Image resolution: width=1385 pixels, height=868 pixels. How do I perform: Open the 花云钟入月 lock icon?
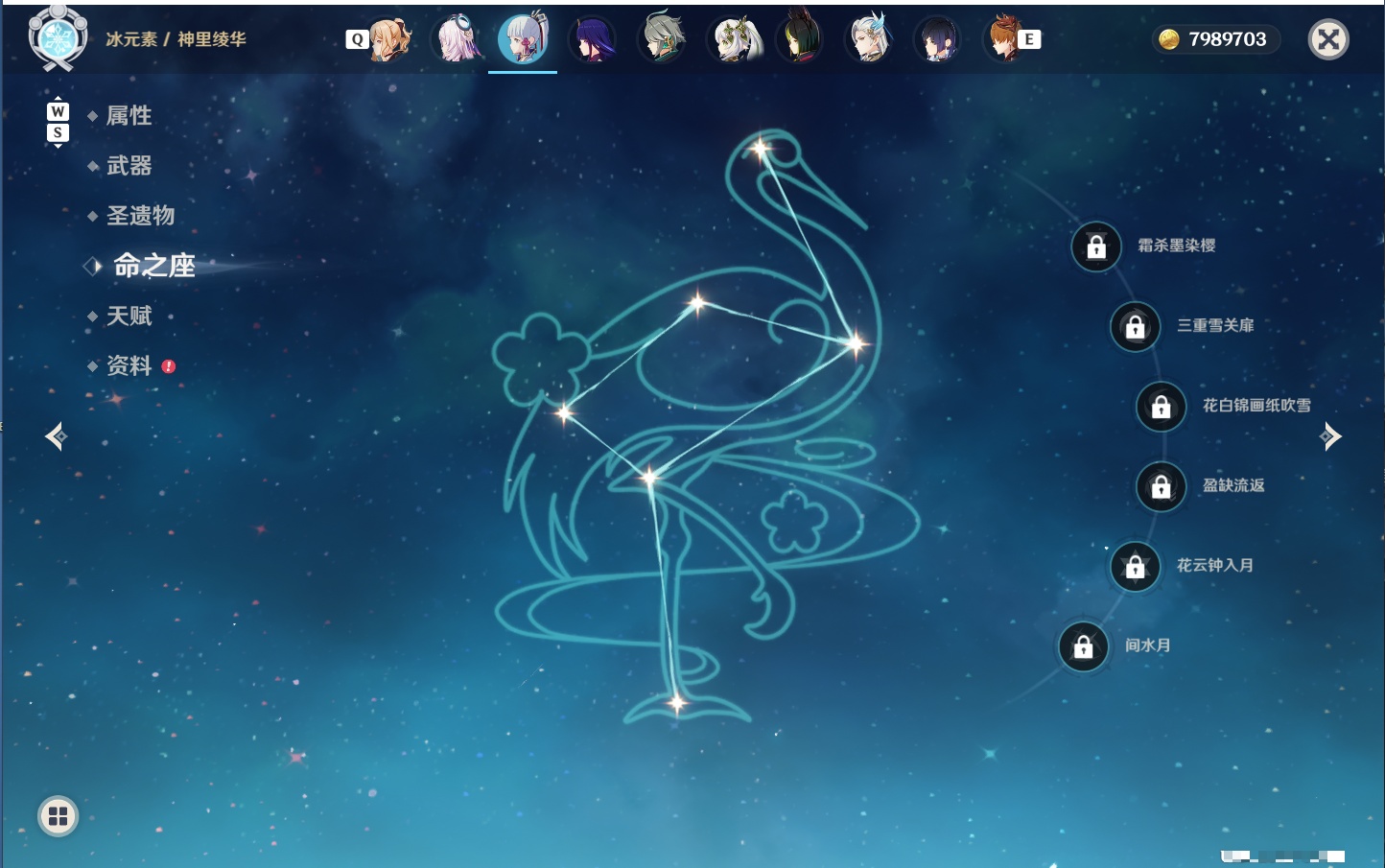point(1136,567)
